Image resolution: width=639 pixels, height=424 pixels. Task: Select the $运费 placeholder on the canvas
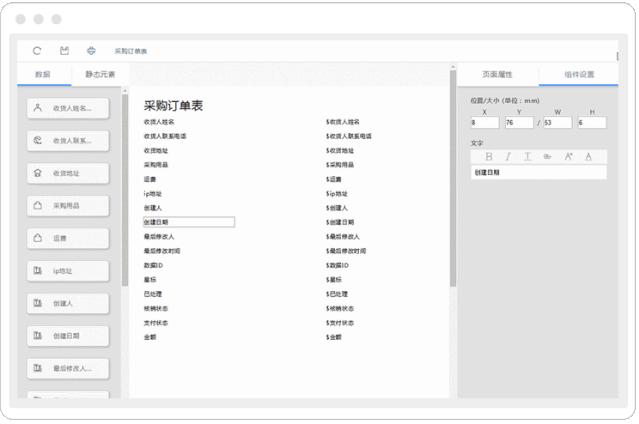tap(334, 179)
